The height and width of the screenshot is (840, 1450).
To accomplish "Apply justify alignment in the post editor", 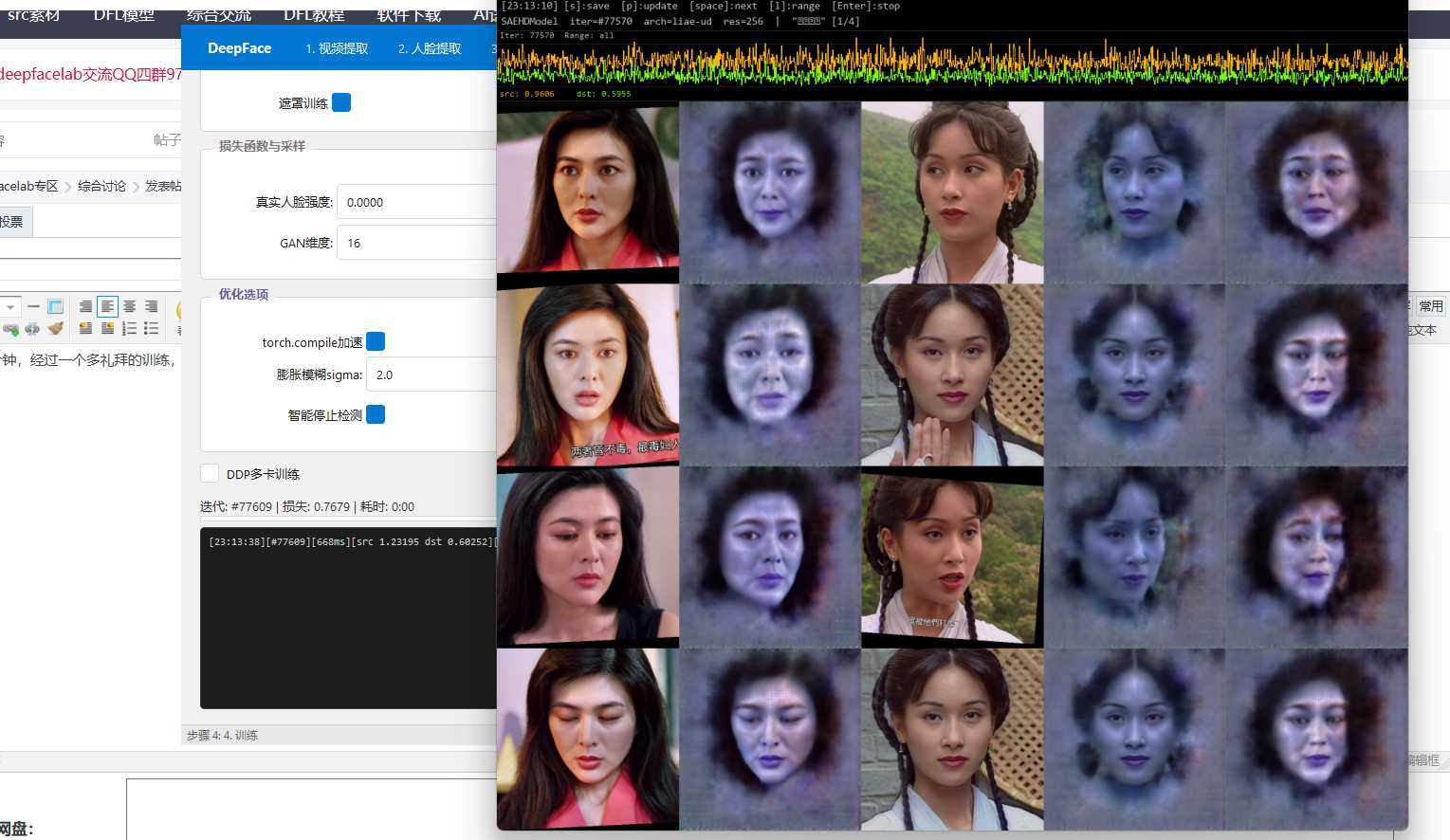I will coord(85,306).
